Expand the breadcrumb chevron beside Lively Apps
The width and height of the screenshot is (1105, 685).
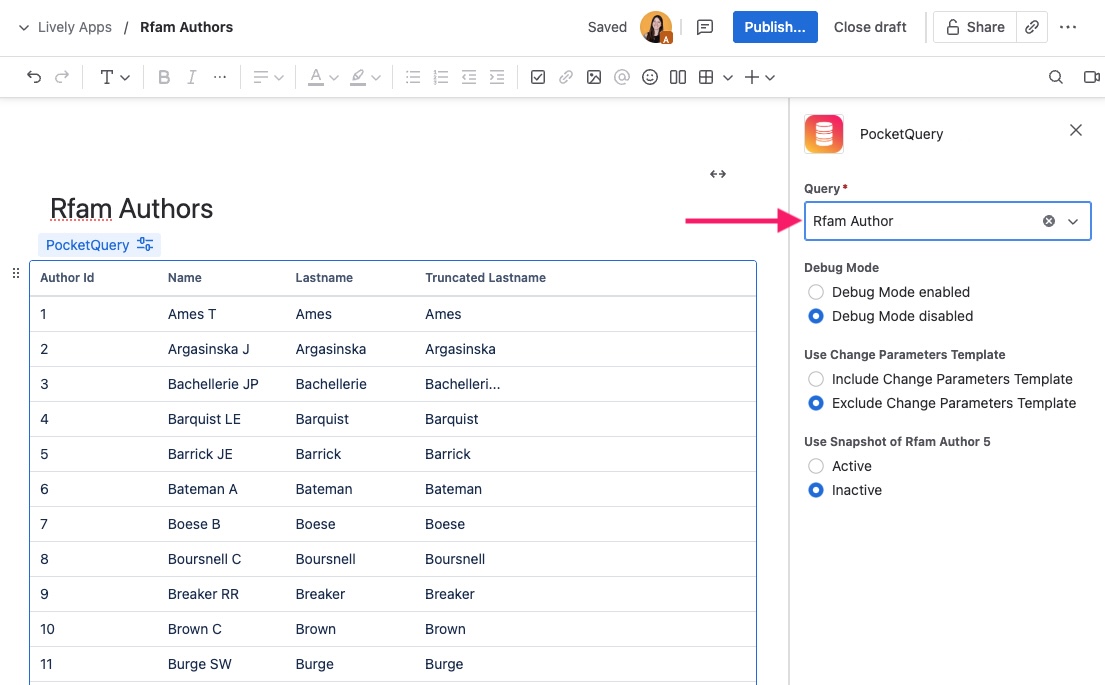[24, 27]
